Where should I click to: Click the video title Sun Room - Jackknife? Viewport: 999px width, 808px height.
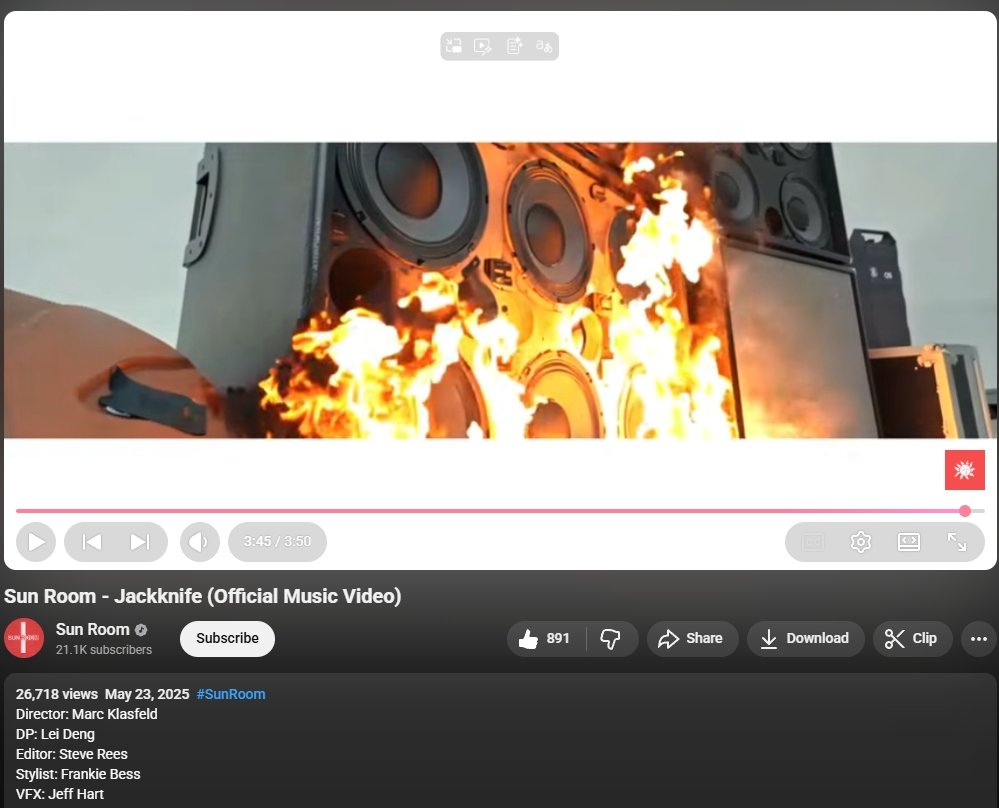point(203,596)
